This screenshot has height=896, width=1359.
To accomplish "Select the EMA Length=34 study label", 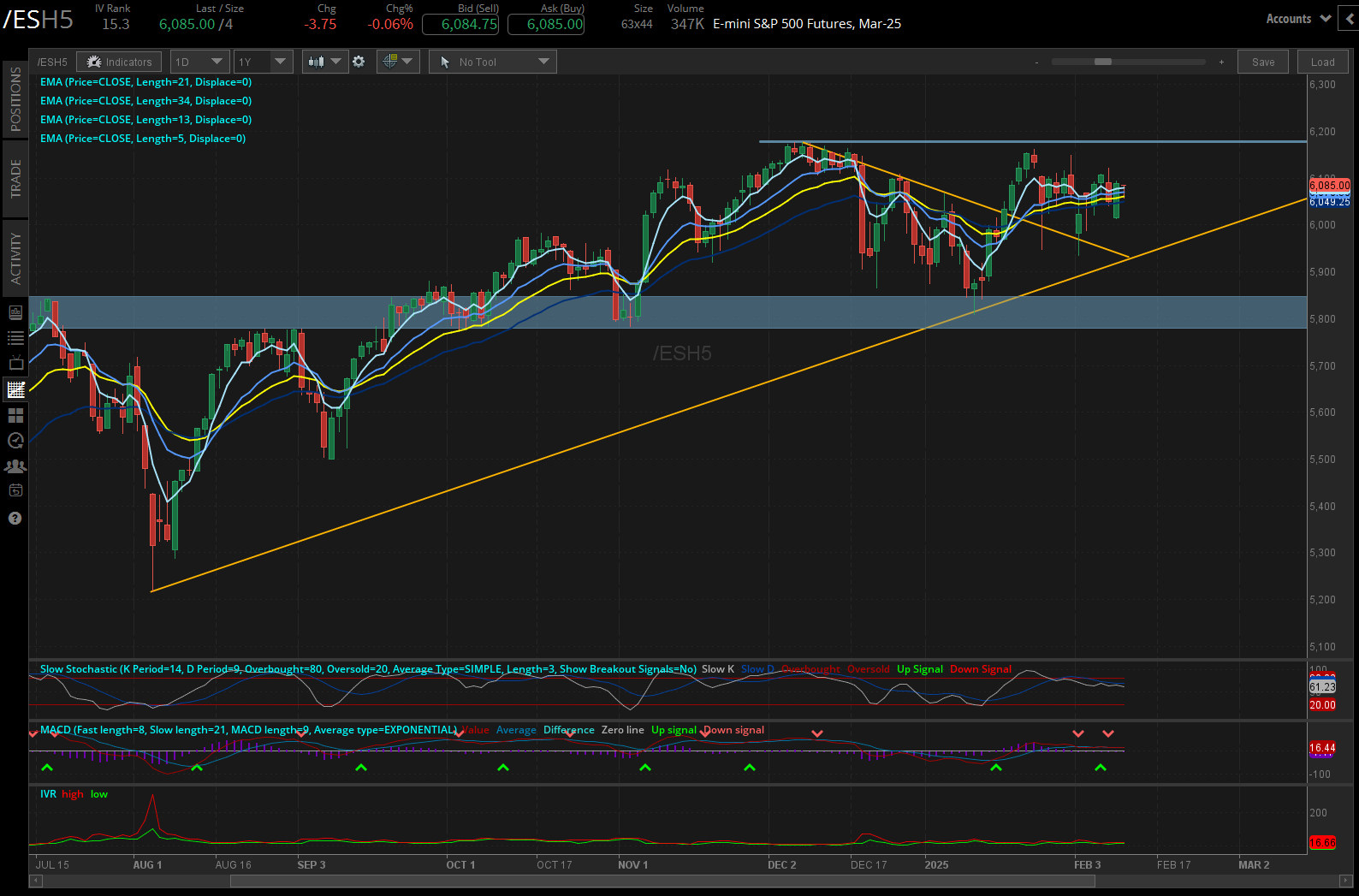I will [146, 101].
